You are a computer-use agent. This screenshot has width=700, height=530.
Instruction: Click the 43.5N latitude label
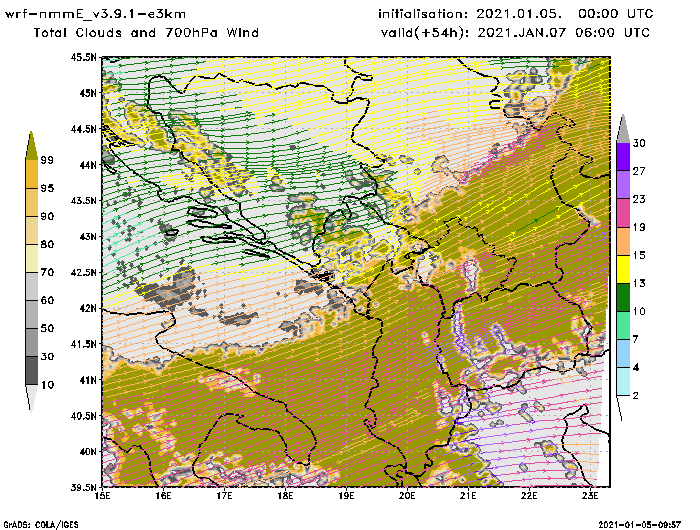coord(83,200)
